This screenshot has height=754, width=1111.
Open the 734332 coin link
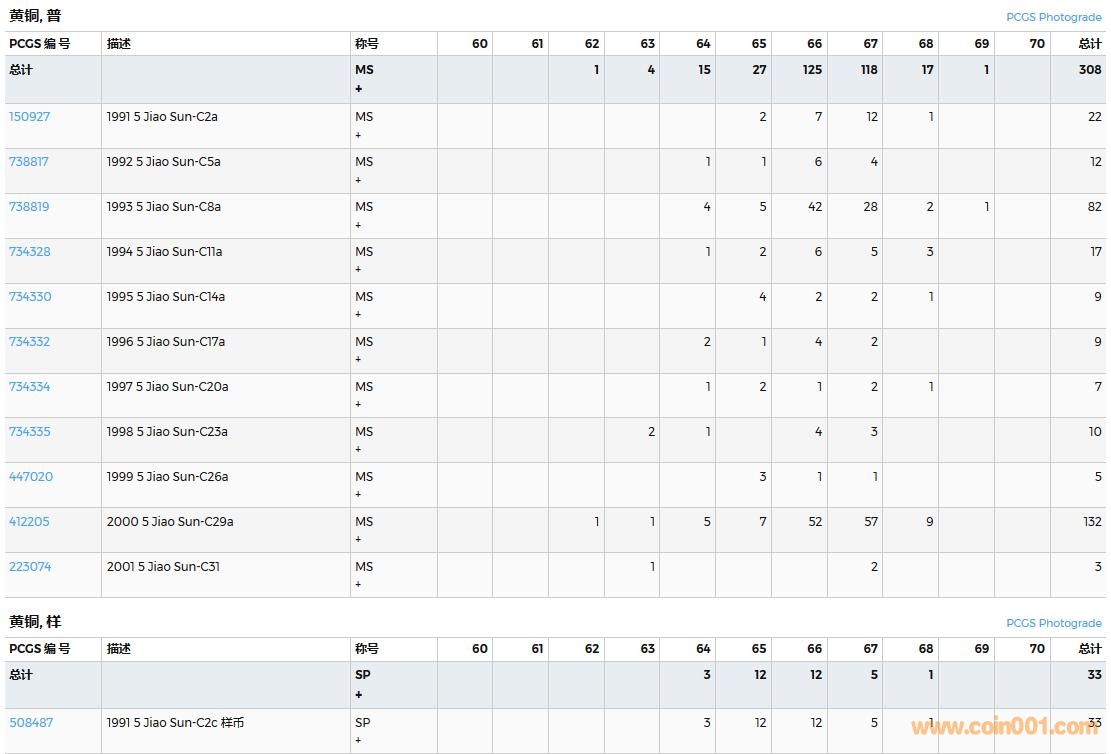(x=29, y=342)
